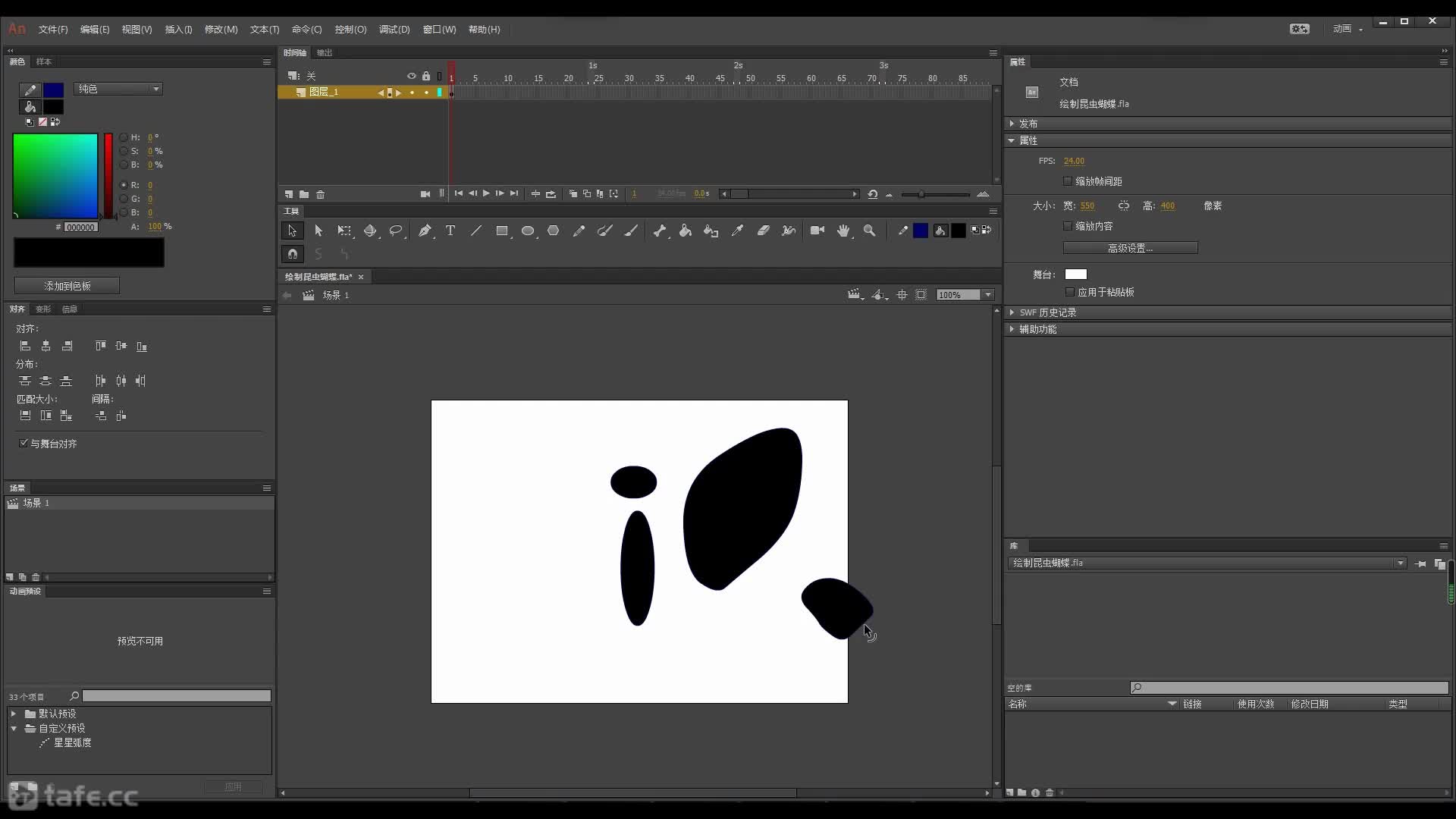Select the Bone tool
Screen dimensions: 1456x819
660,231
